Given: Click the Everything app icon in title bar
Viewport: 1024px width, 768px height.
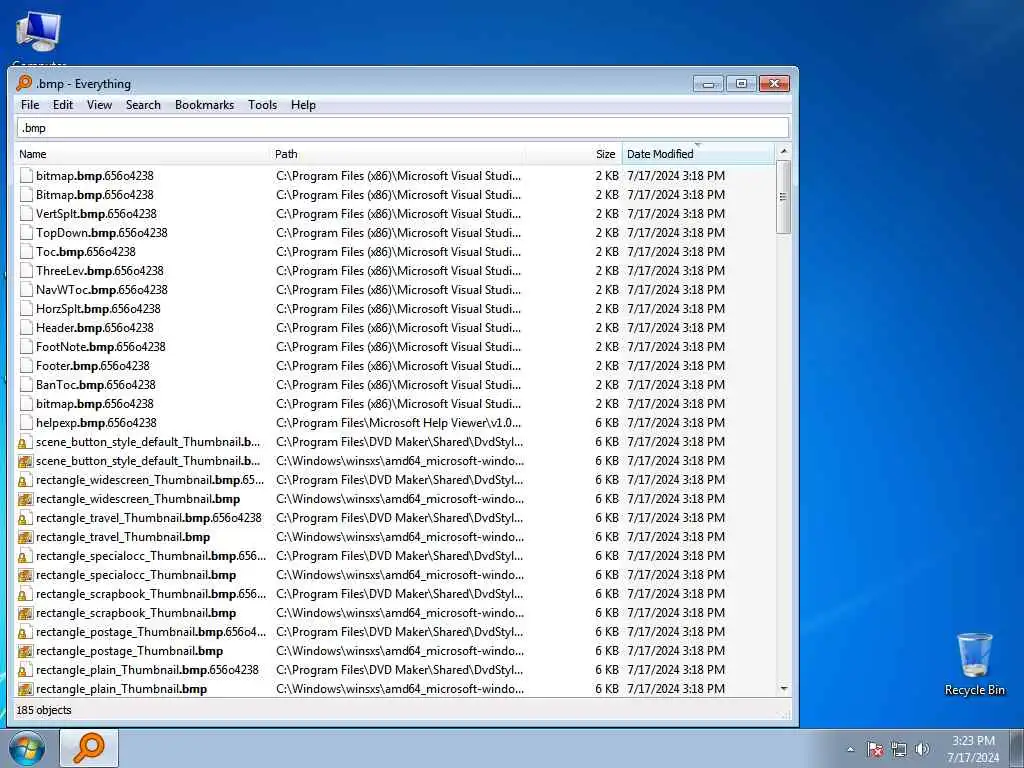Looking at the screenshot, I should (24, 83).
